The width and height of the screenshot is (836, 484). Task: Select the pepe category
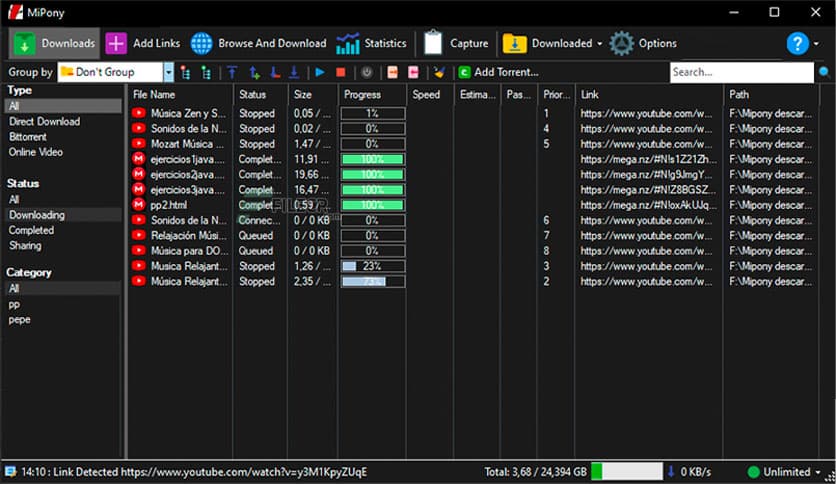(x=19, y=320)
